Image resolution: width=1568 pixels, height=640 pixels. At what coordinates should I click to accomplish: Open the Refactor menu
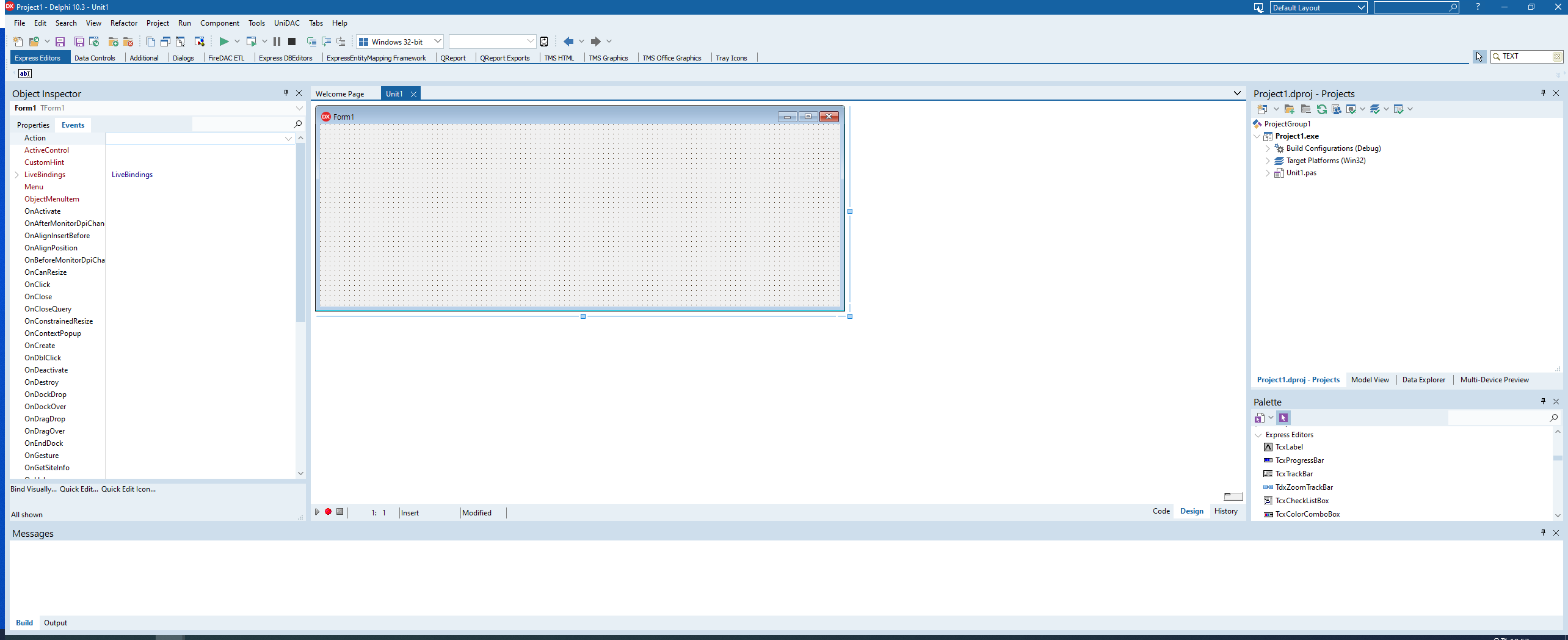pyautogui.click(x=123, y=23)
